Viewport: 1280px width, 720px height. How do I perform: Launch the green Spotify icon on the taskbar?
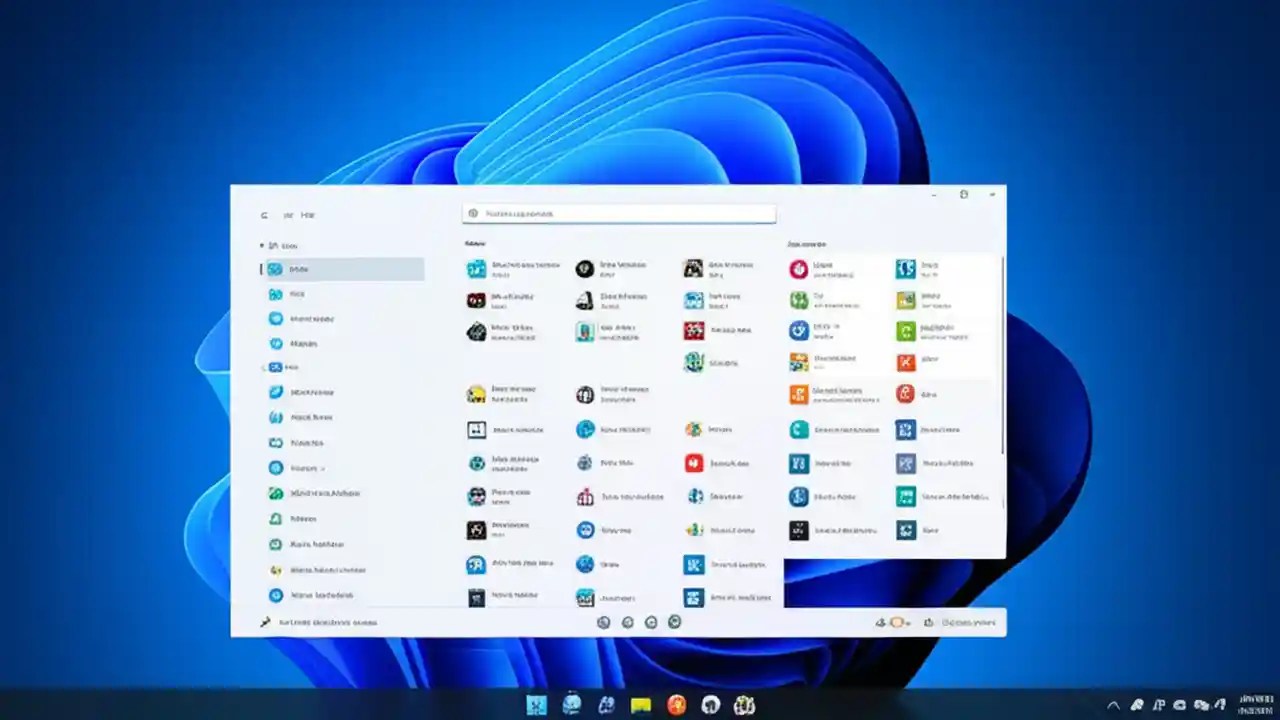744,703
